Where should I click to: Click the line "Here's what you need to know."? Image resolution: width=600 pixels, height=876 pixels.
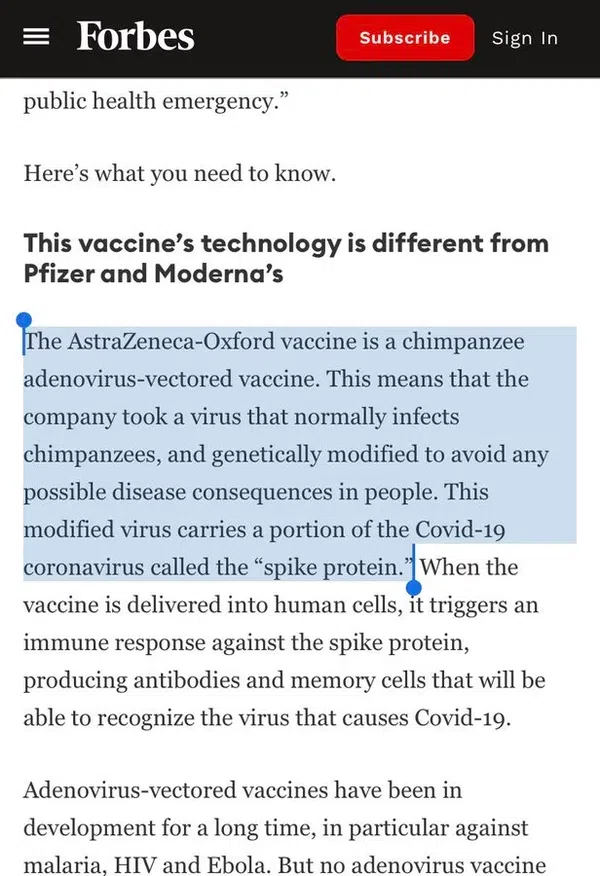179,173
